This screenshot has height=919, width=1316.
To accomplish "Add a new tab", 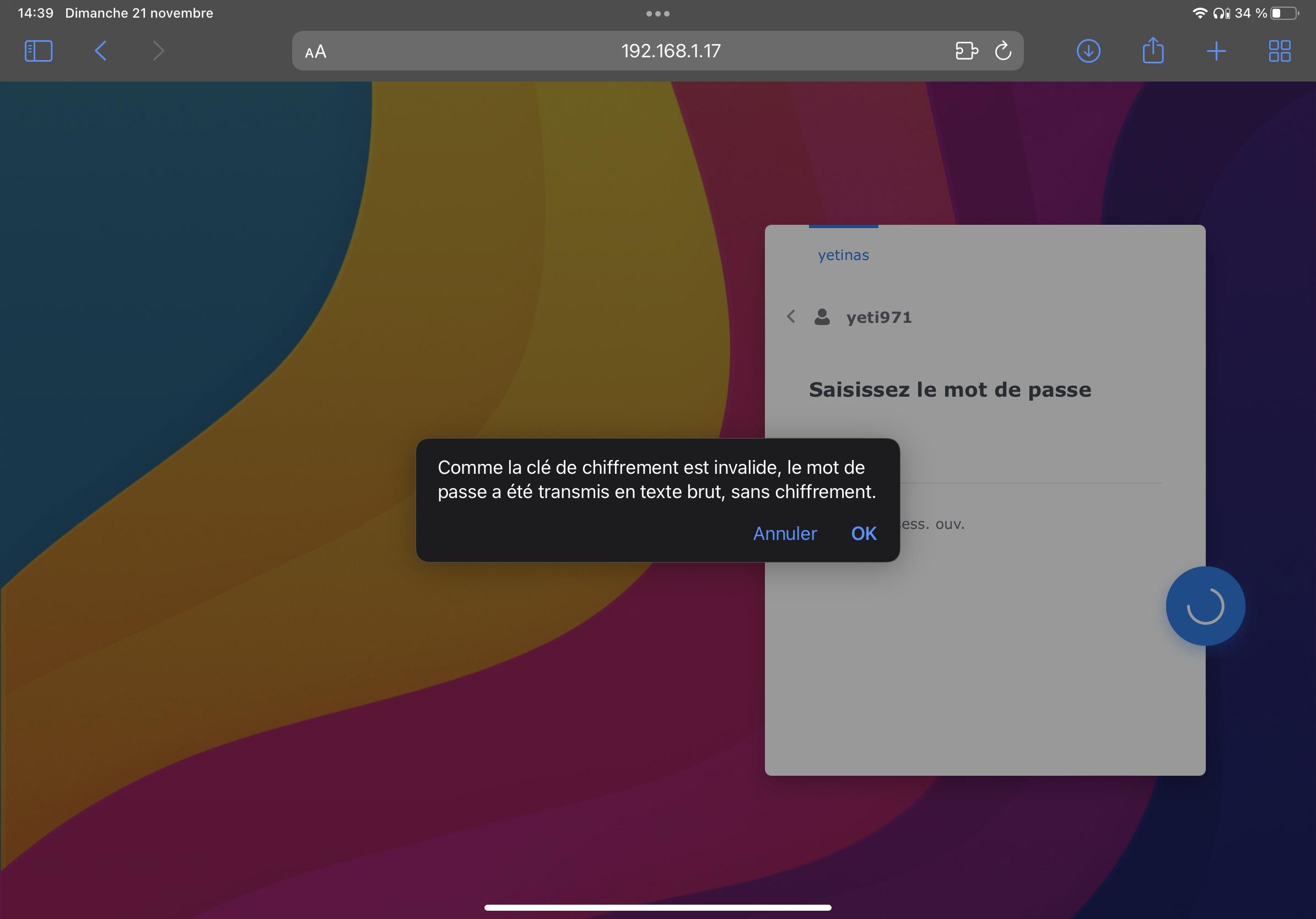I will pos(1216,51).
